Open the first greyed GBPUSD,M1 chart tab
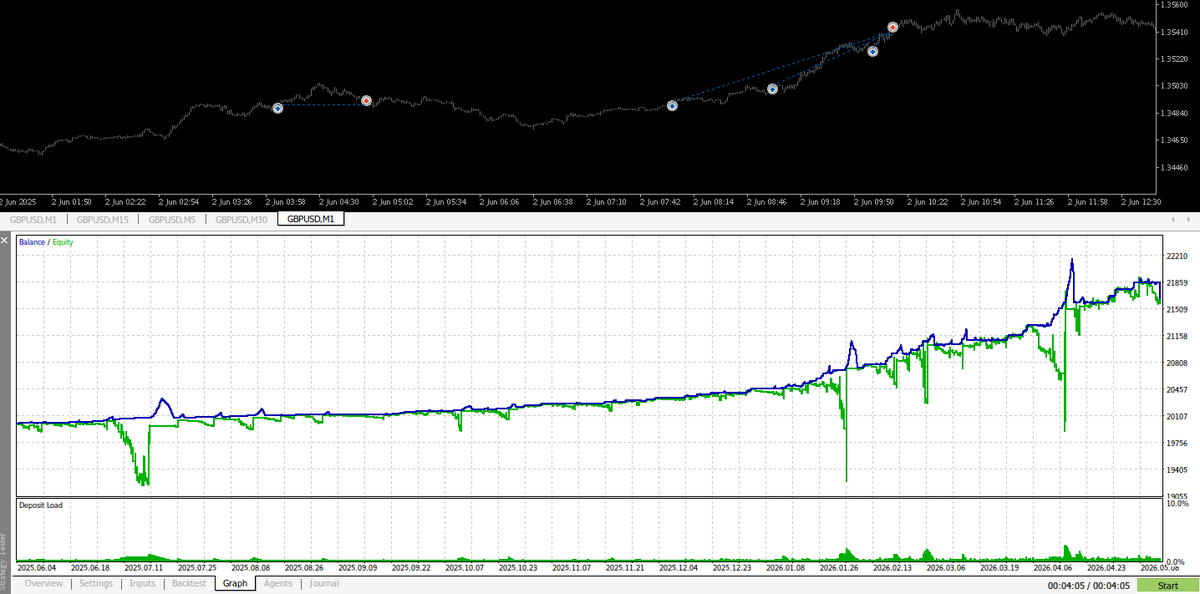The image size is (1200, 594). pos(33,219)
